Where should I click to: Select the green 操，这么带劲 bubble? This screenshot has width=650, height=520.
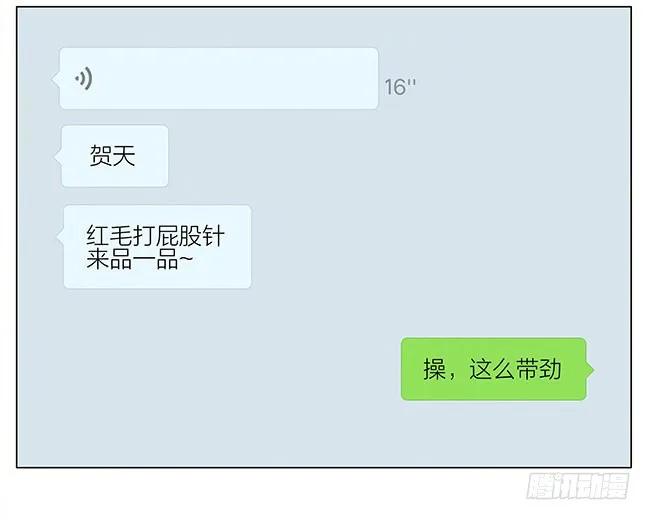(x=494, y=369)
